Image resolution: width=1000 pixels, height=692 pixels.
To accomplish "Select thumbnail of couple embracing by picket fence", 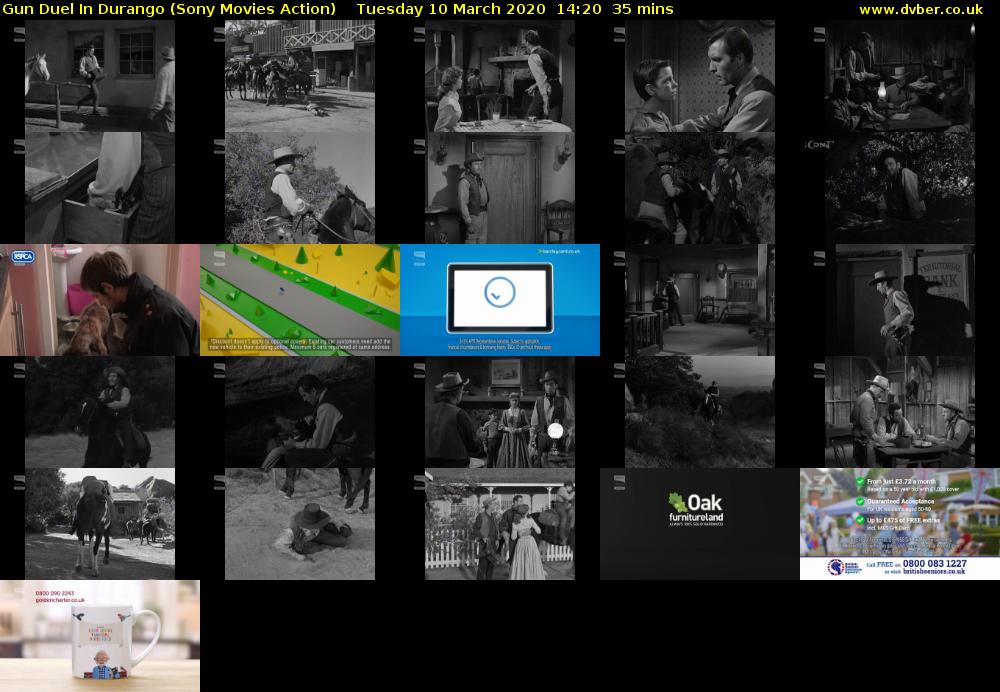I will pyautogui.click(x=500, y=524).
